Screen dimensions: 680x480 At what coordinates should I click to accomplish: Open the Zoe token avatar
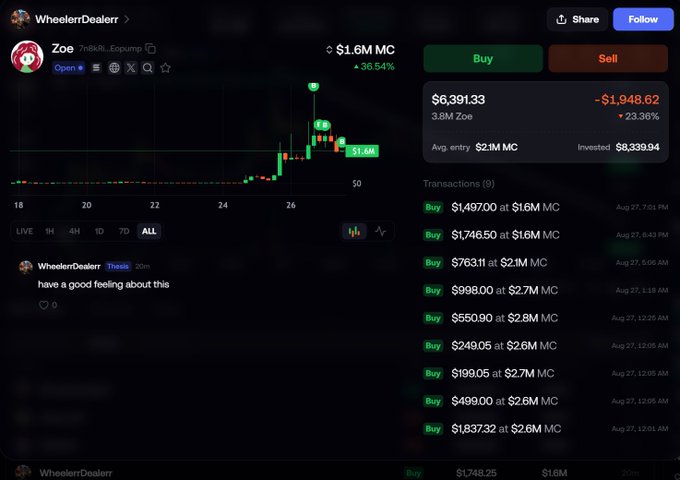coord(27,57)
